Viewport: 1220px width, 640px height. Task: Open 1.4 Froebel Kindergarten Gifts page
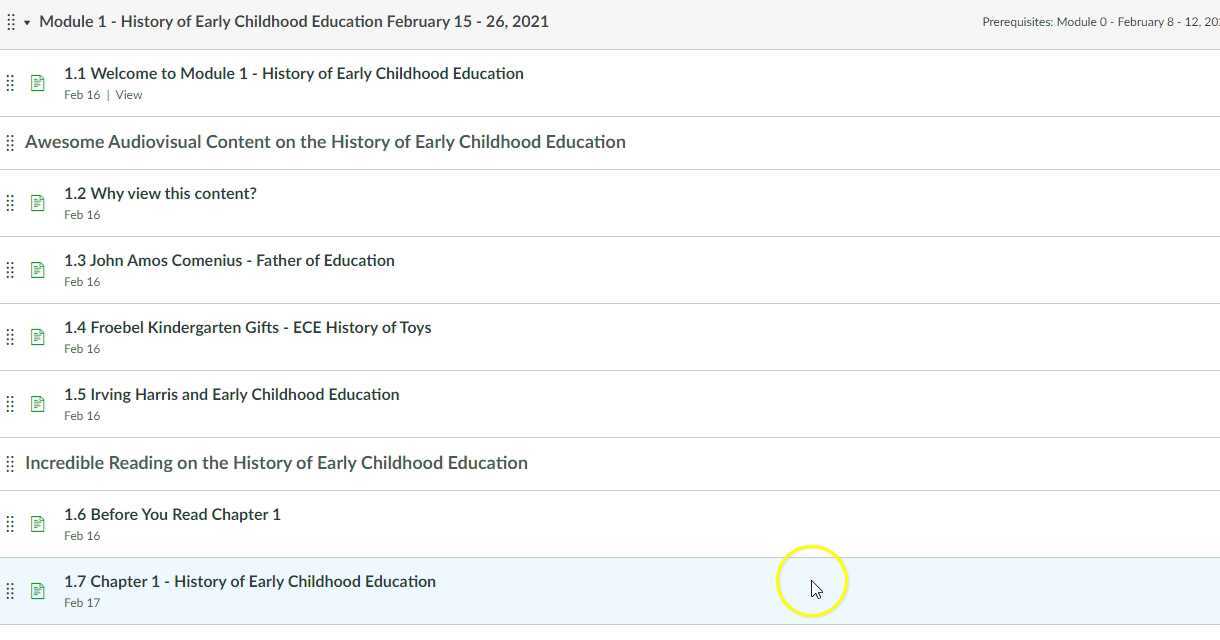pos(247,327)
